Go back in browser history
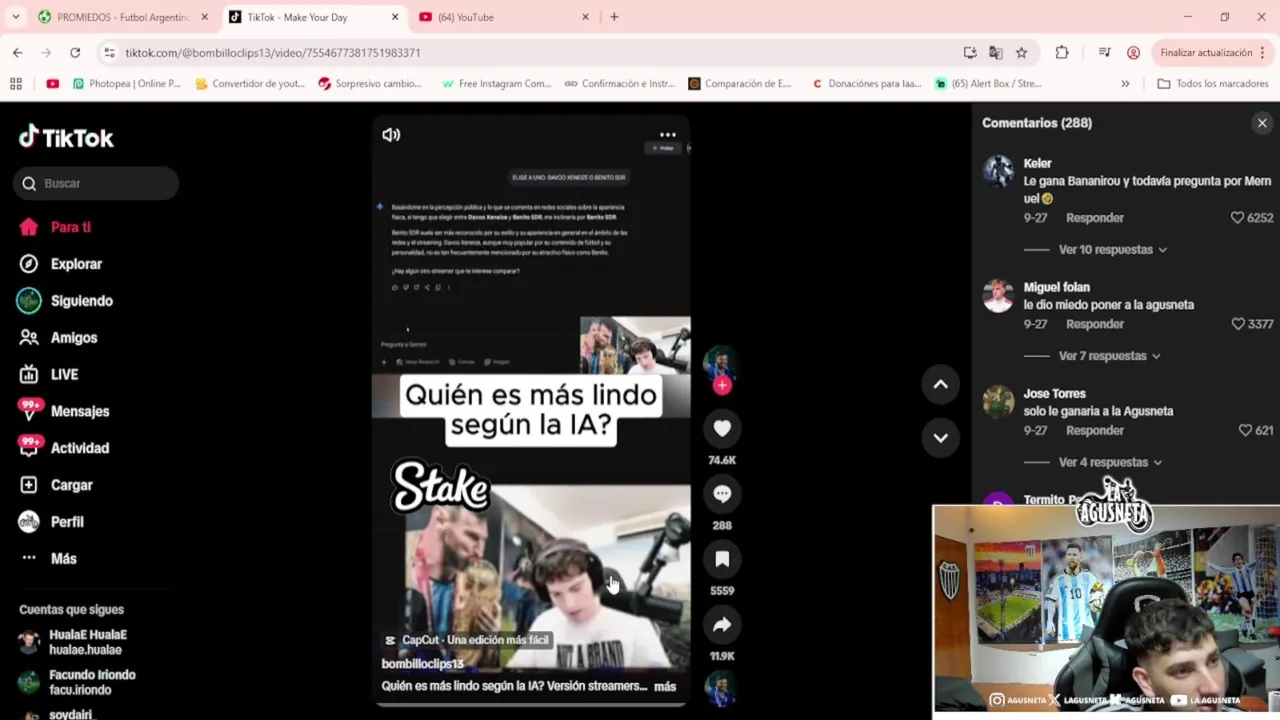Viewport: 1280px width, 720px height. [18, 52]
